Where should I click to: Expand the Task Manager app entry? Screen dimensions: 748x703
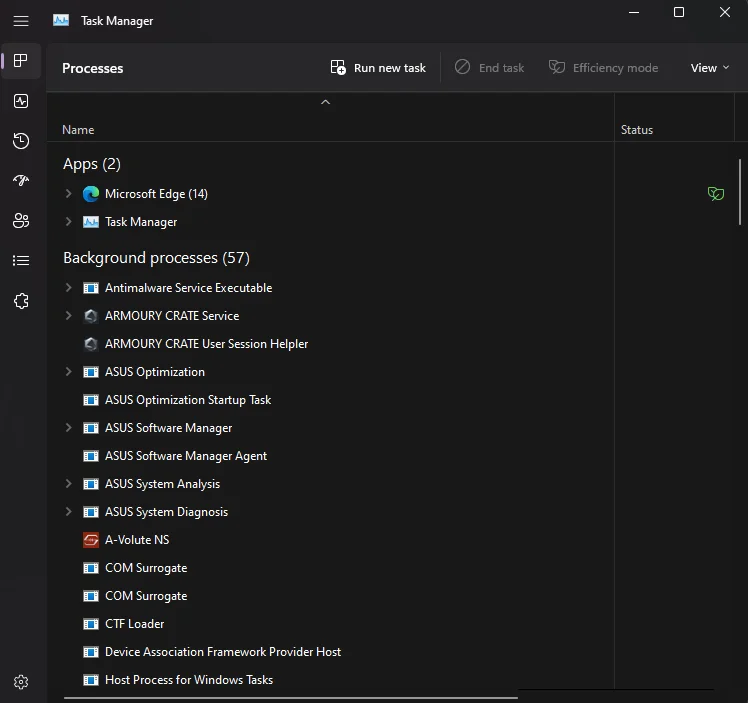click(68, 222)
